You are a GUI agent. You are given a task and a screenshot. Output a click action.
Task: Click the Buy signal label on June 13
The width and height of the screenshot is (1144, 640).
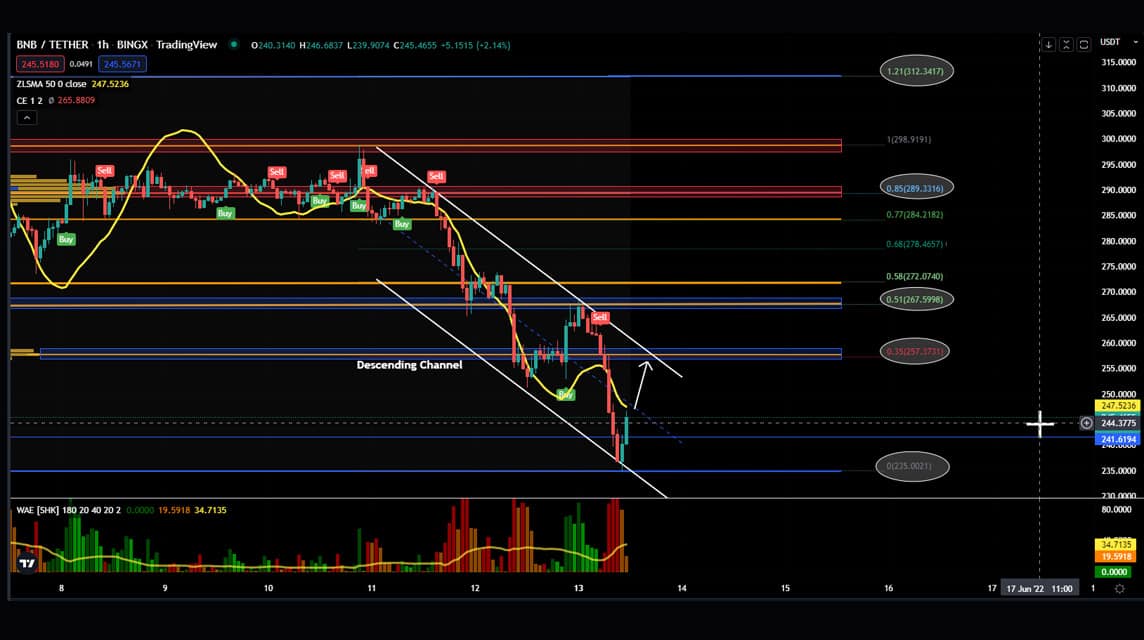tap(565, 395)
